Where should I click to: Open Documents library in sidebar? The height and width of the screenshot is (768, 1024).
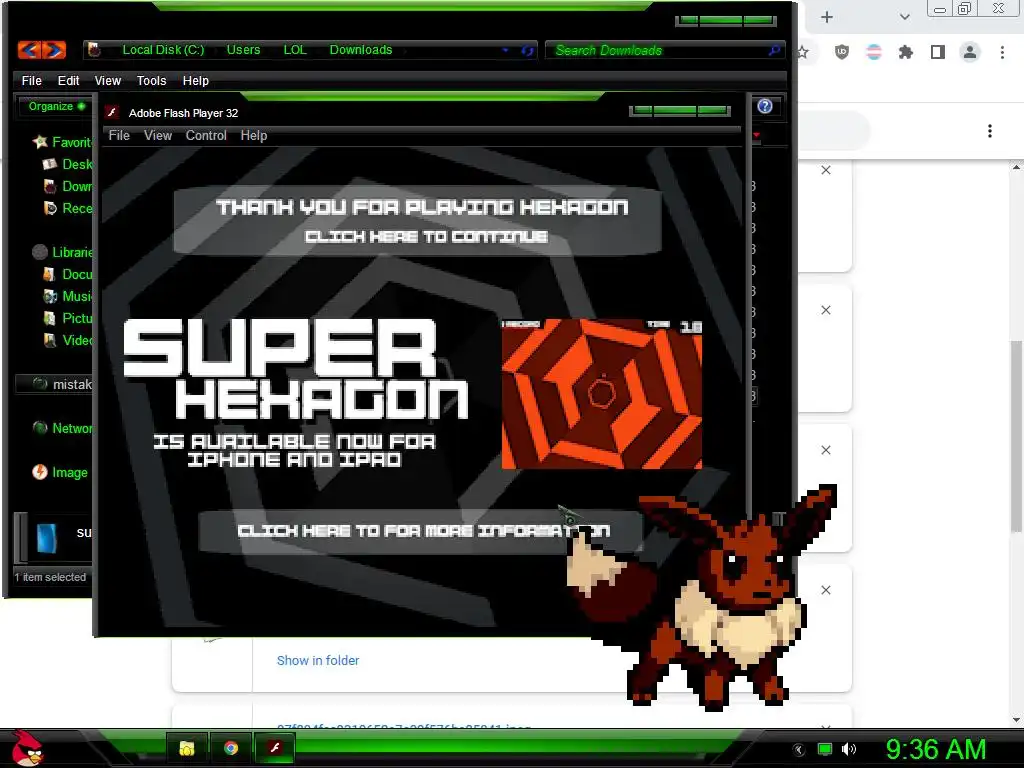click(x=69, y=274)
